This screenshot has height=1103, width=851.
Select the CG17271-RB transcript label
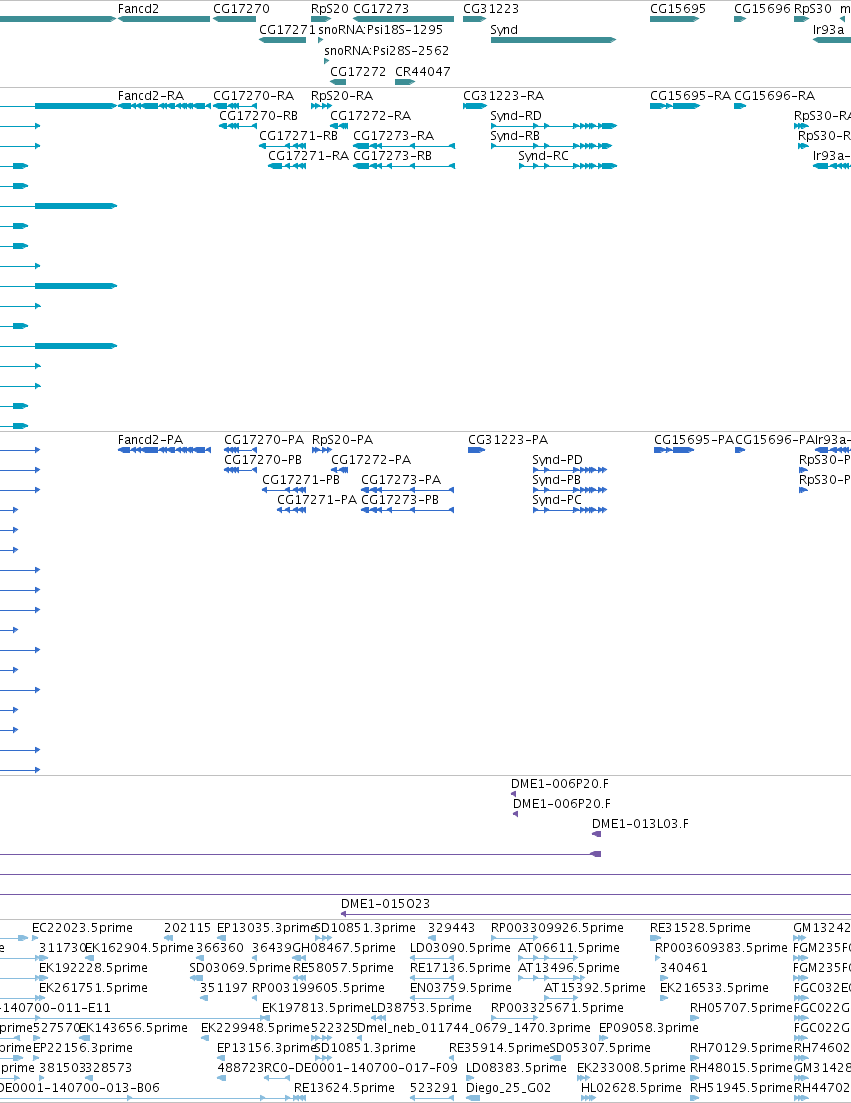click(298, 136)
